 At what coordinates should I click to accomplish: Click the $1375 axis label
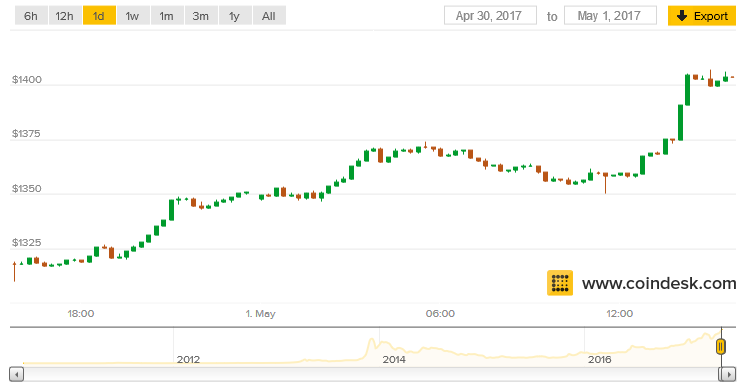[x=26, y=134]
